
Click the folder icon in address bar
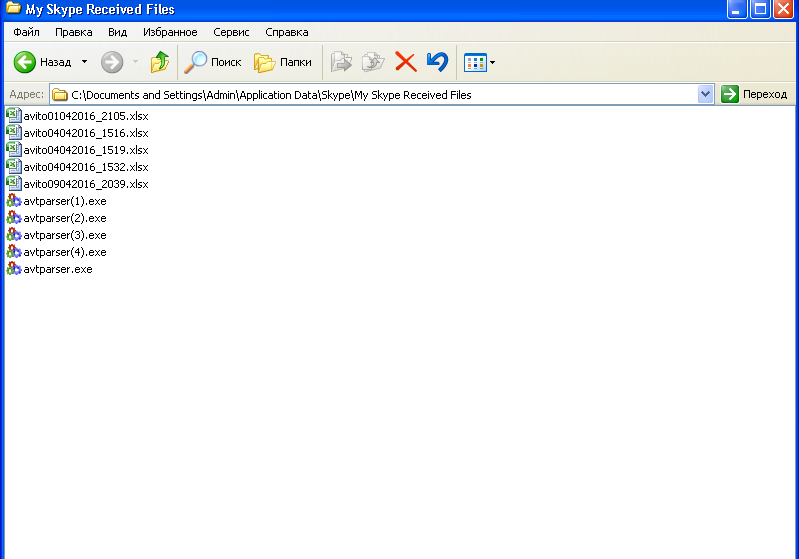click(x=60, y=95)
